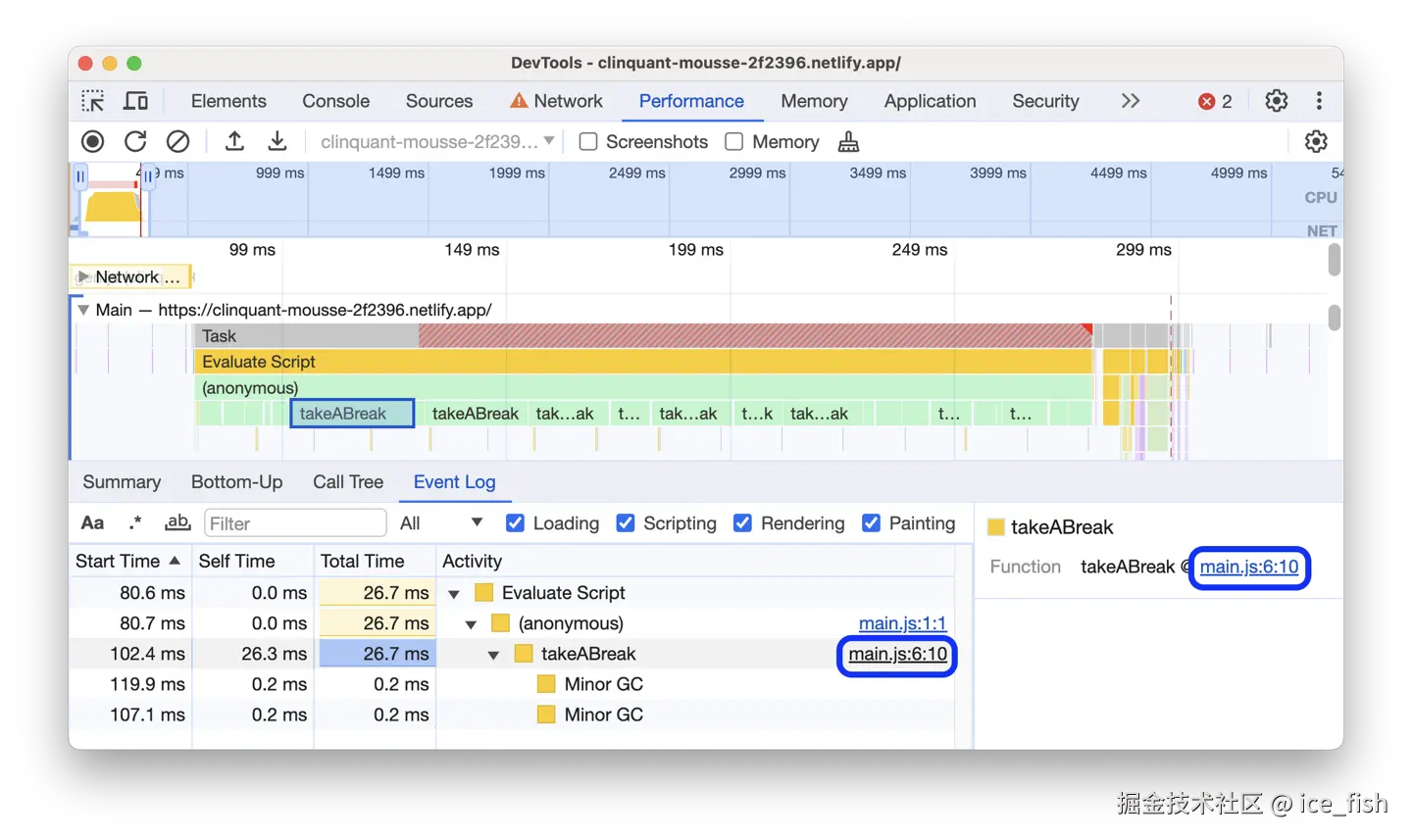Open capture settings gear in Performance toolbar
Image resolution: width=1412 pixels, height=840 pixels.
point(1316,141)
